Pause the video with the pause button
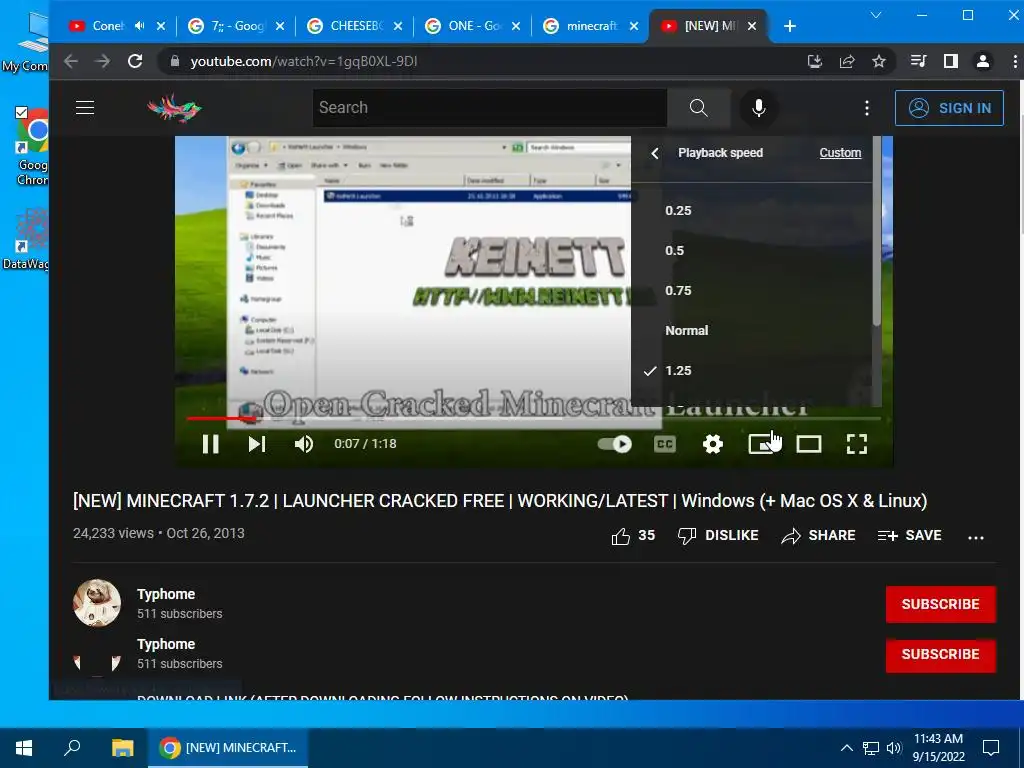 210,444
